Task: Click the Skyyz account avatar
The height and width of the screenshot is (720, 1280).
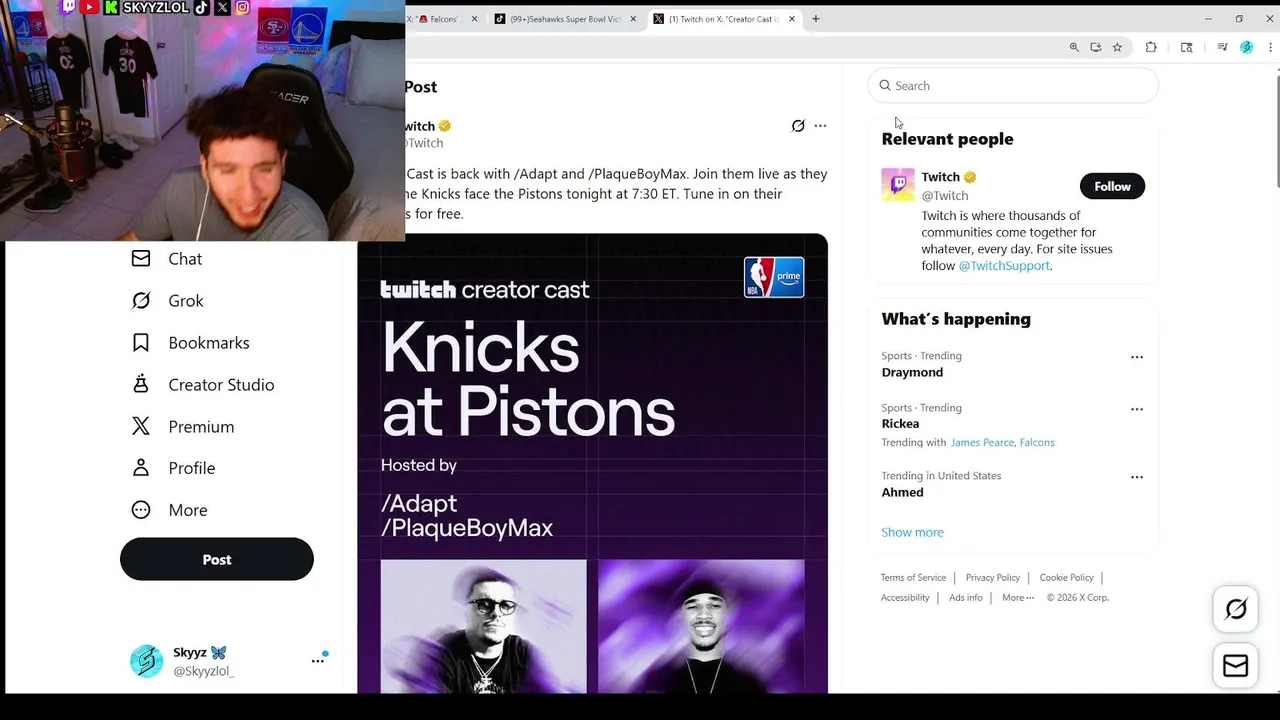Action: tap(146, 661)
